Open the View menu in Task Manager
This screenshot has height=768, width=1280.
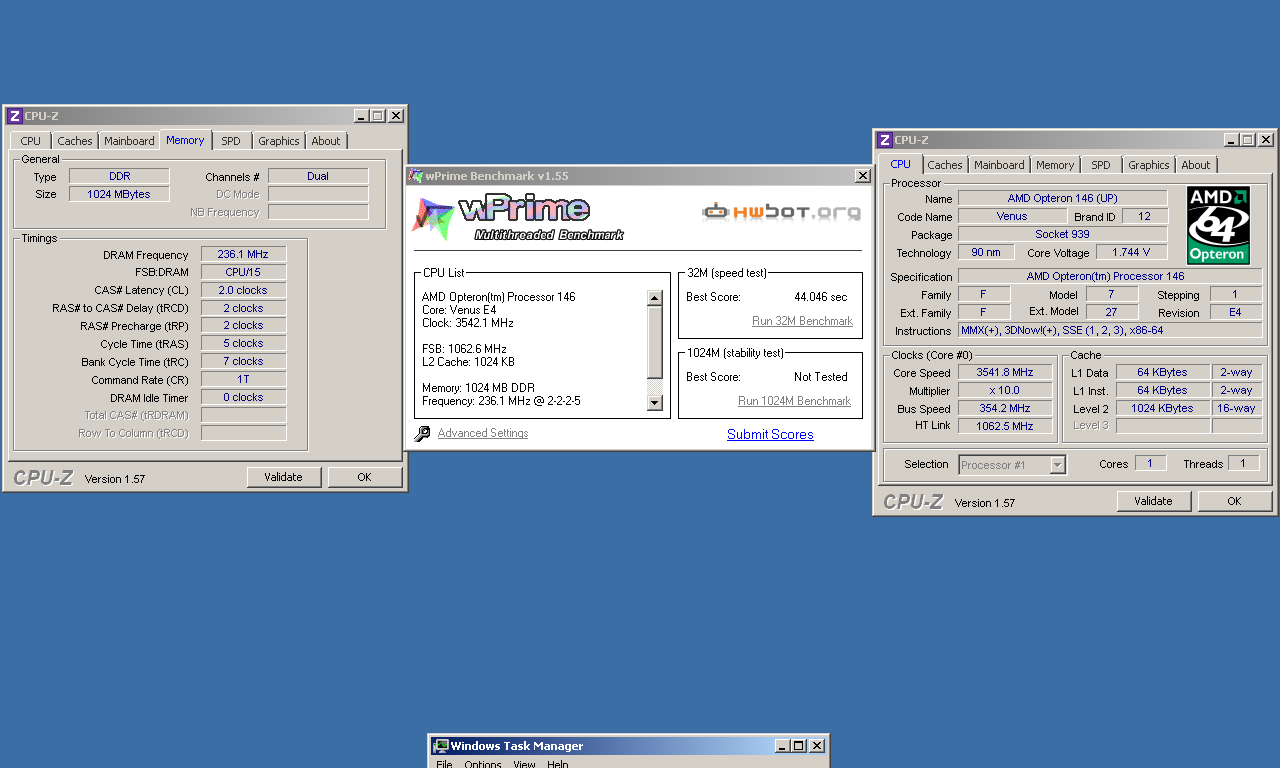pos(524,764)
